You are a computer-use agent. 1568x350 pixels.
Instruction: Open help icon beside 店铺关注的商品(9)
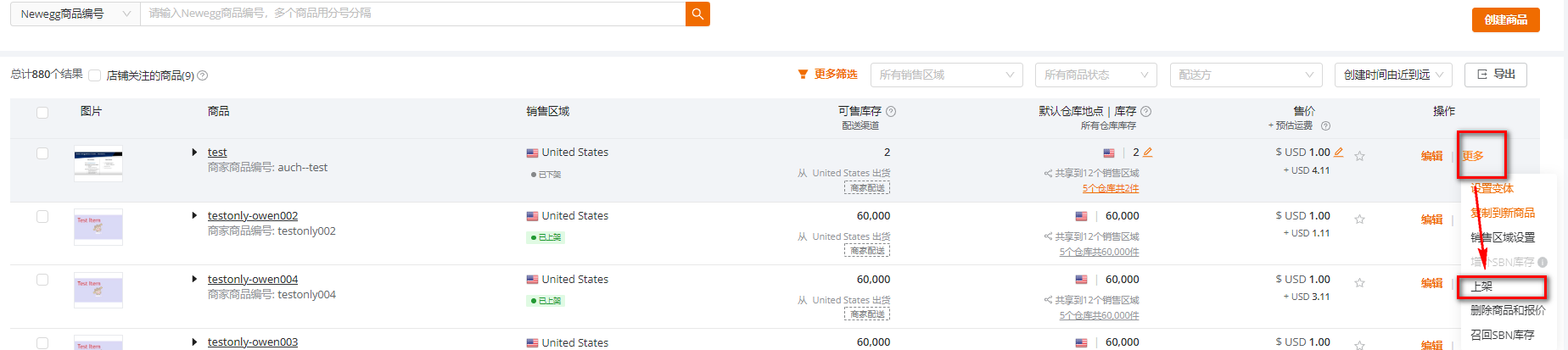pyautogui.click(x=203, y=75)
